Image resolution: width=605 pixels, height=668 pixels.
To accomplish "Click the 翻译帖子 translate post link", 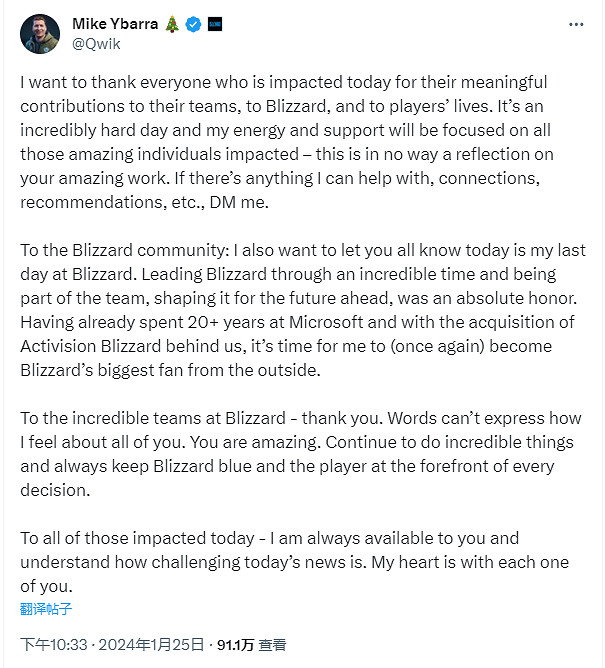I will [x=46, y=608].
